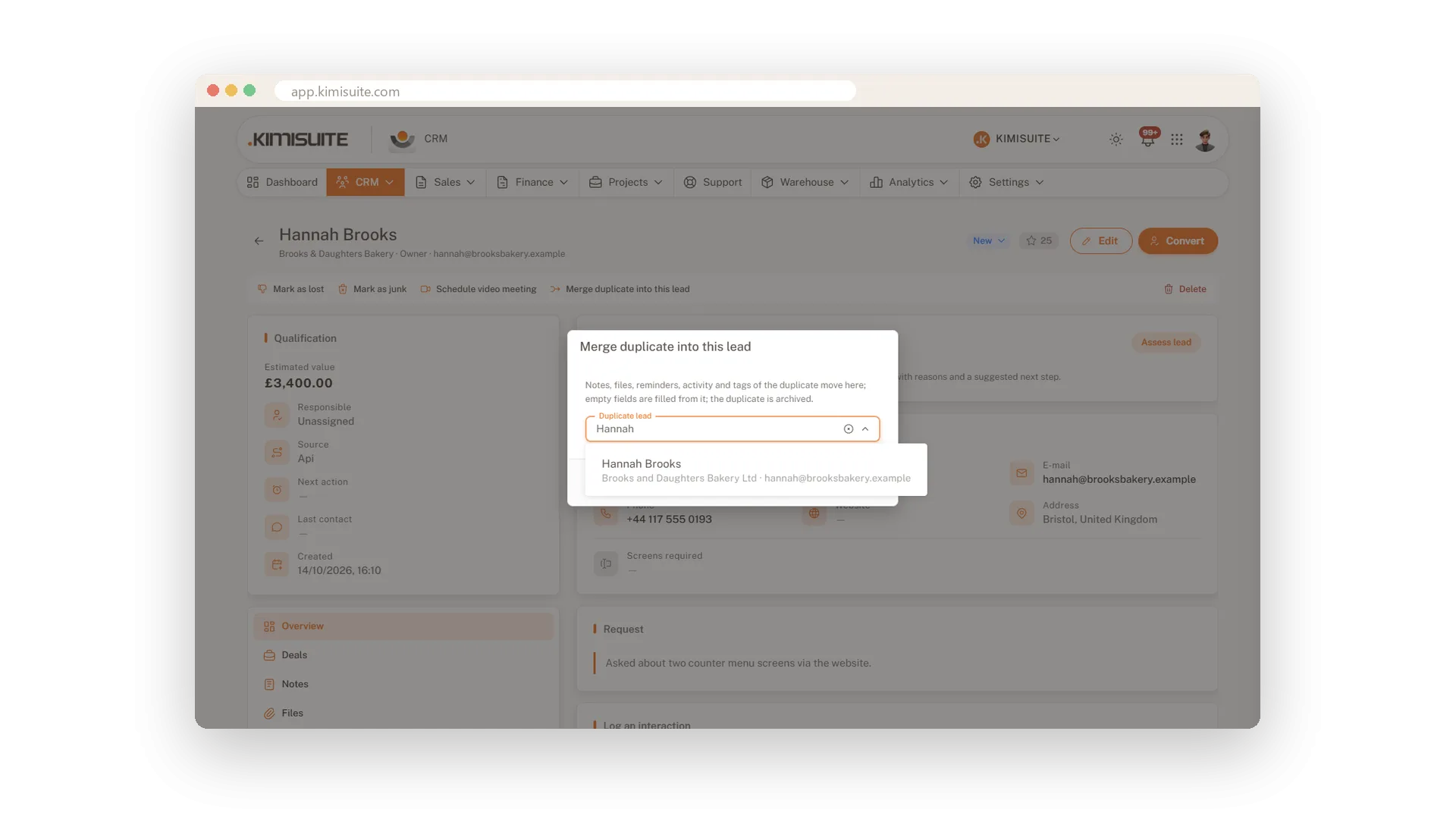Click the Edit button

(1100, 241)
